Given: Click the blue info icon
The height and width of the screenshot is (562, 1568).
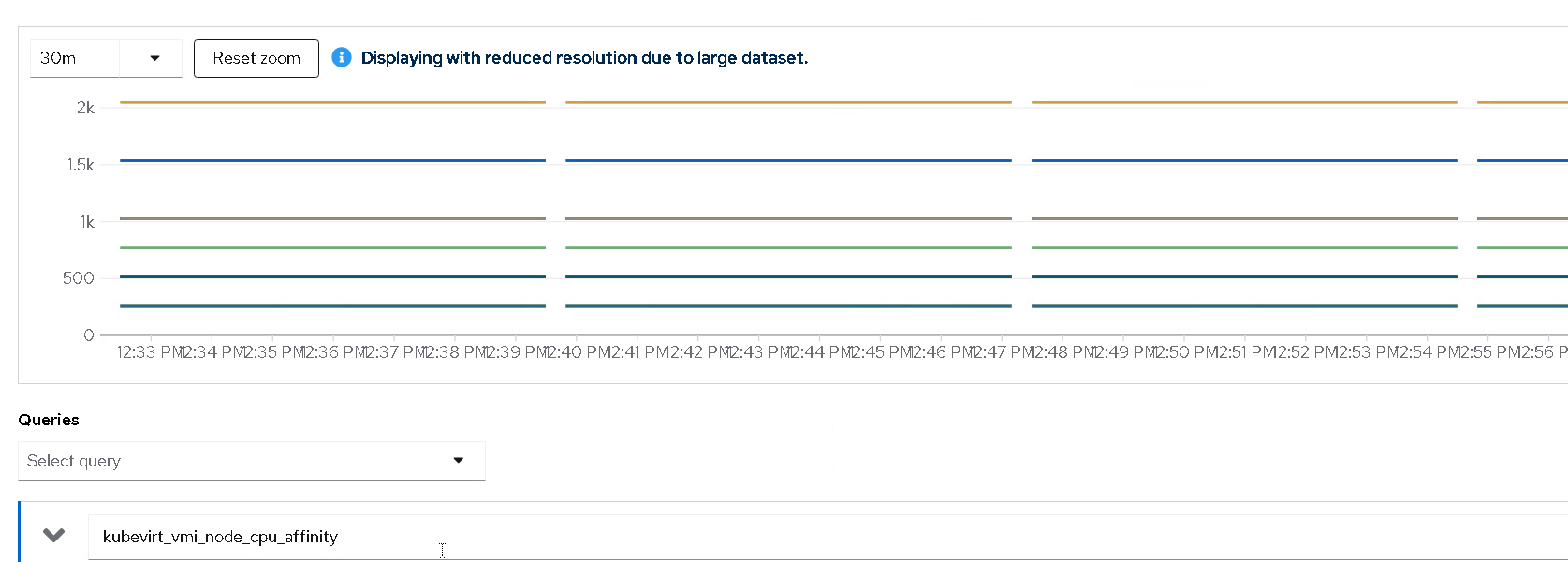Looking at the screenshot, I should [342, 58].
